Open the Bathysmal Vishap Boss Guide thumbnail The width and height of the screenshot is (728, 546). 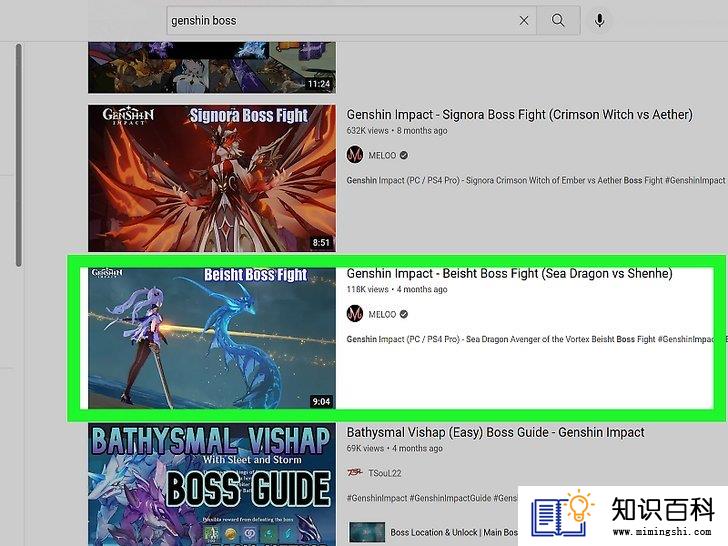[212, 484]
